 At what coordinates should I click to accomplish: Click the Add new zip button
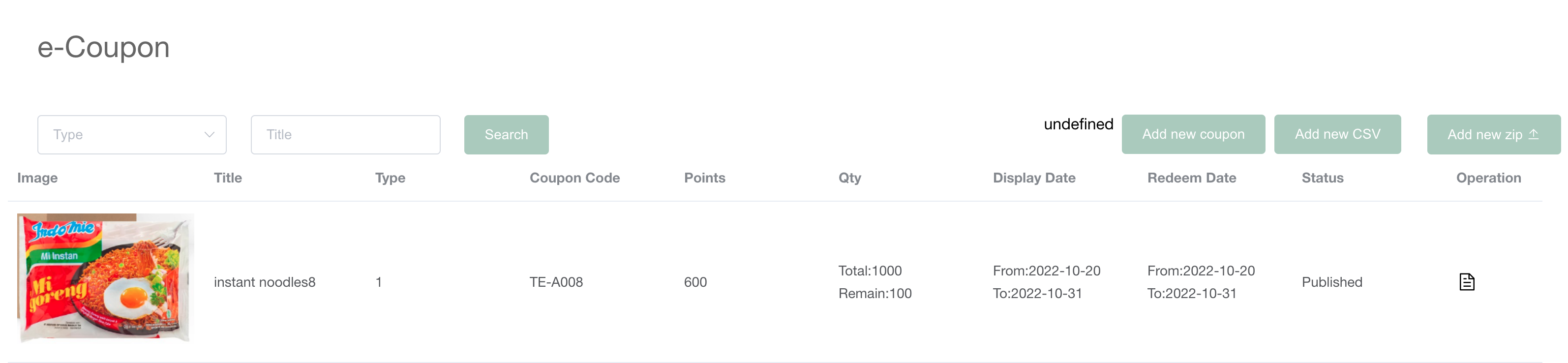coord(1485,135)
